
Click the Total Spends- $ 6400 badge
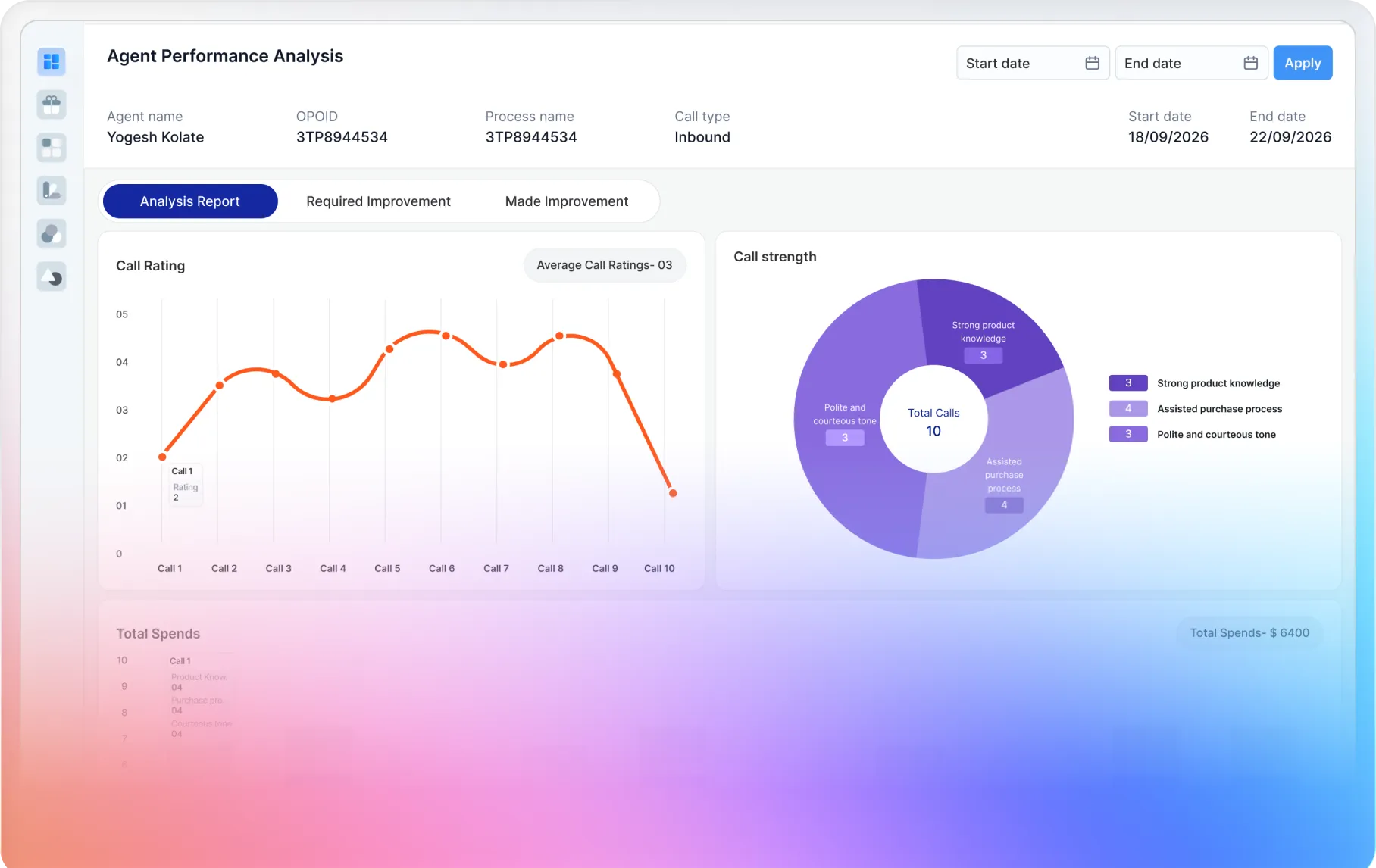point(1249,633)
